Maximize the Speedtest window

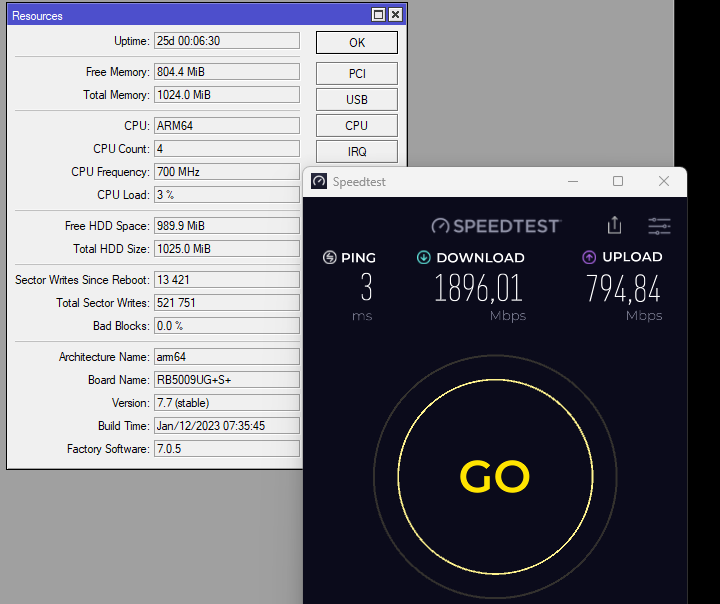[x=618, y=181]
